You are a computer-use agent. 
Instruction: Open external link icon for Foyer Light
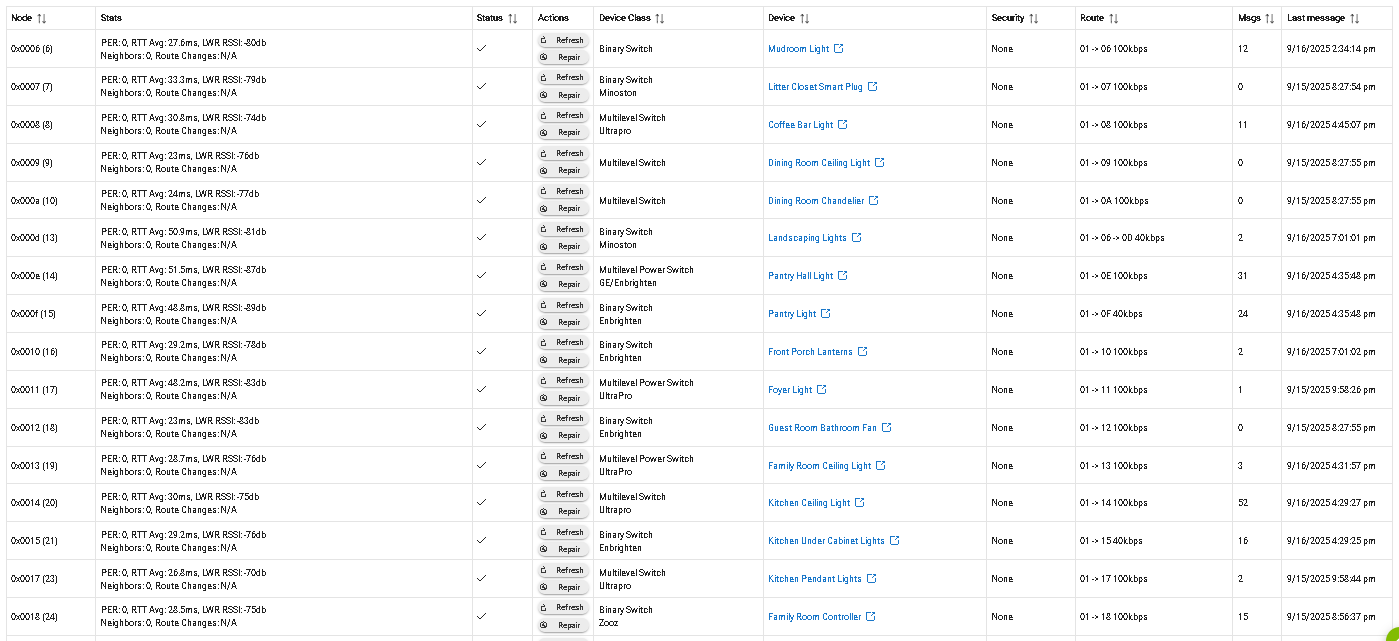(x=822, y=390)
